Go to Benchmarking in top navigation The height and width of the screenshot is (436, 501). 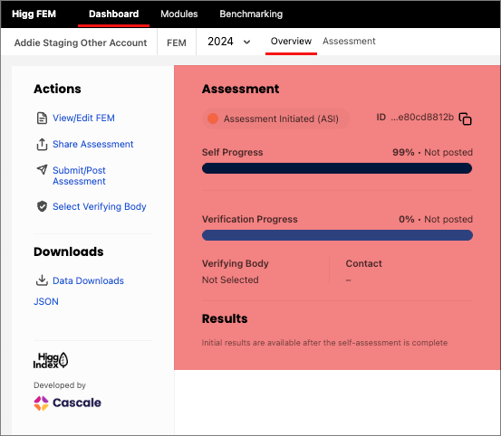[x=251, y=14]
